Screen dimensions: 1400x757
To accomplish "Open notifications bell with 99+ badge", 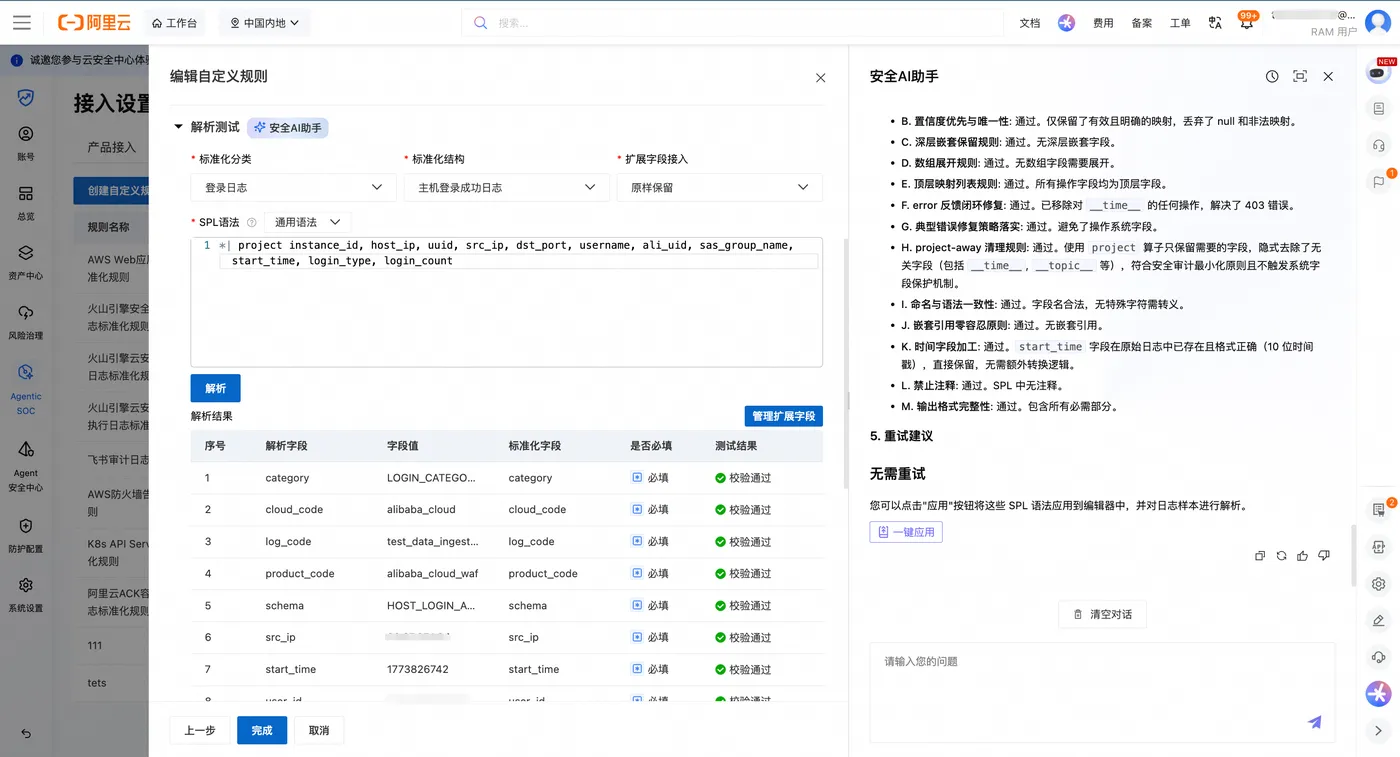I will tap(1246, 22).
